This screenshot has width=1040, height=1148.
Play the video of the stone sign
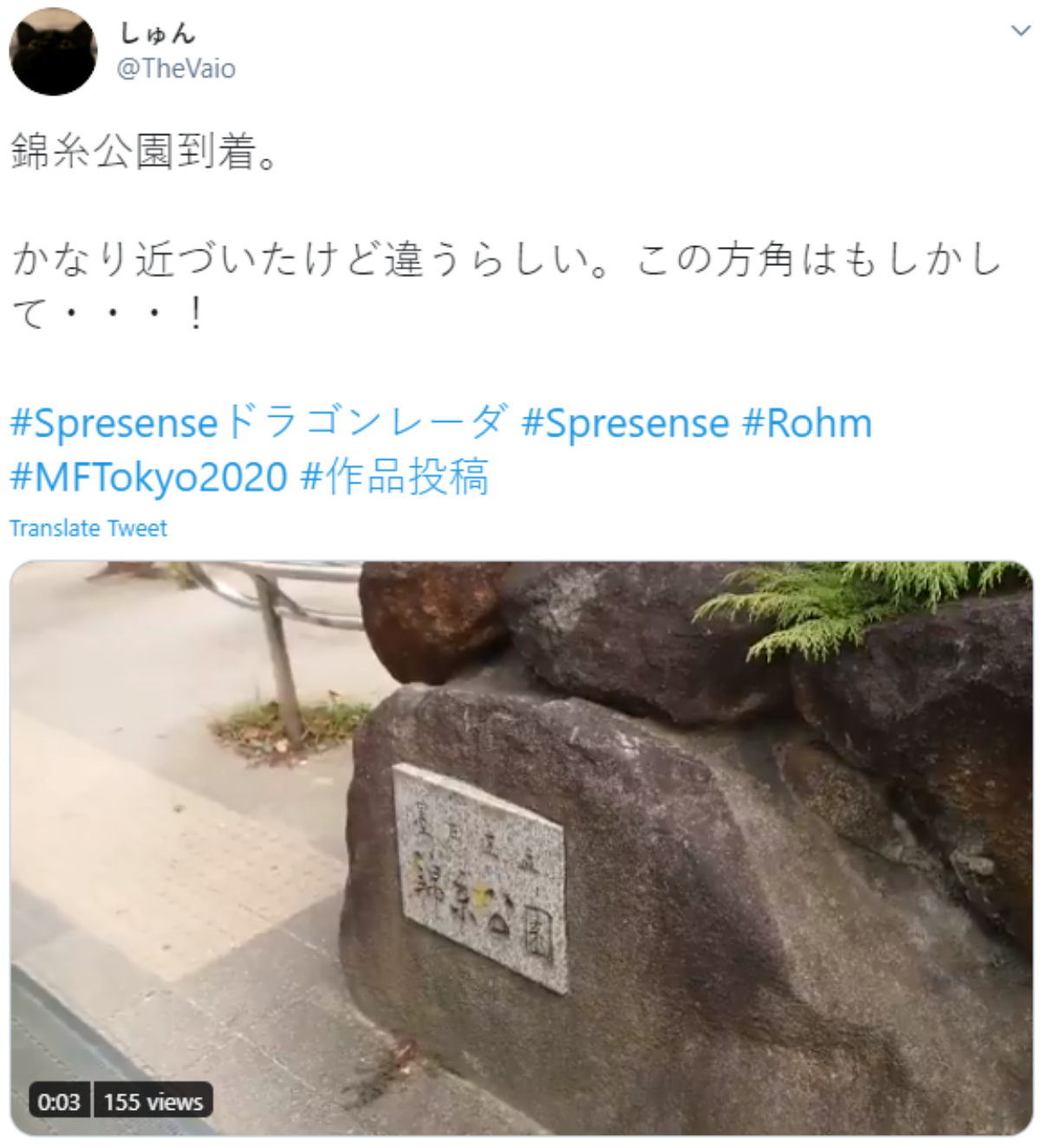coord(521,848)
